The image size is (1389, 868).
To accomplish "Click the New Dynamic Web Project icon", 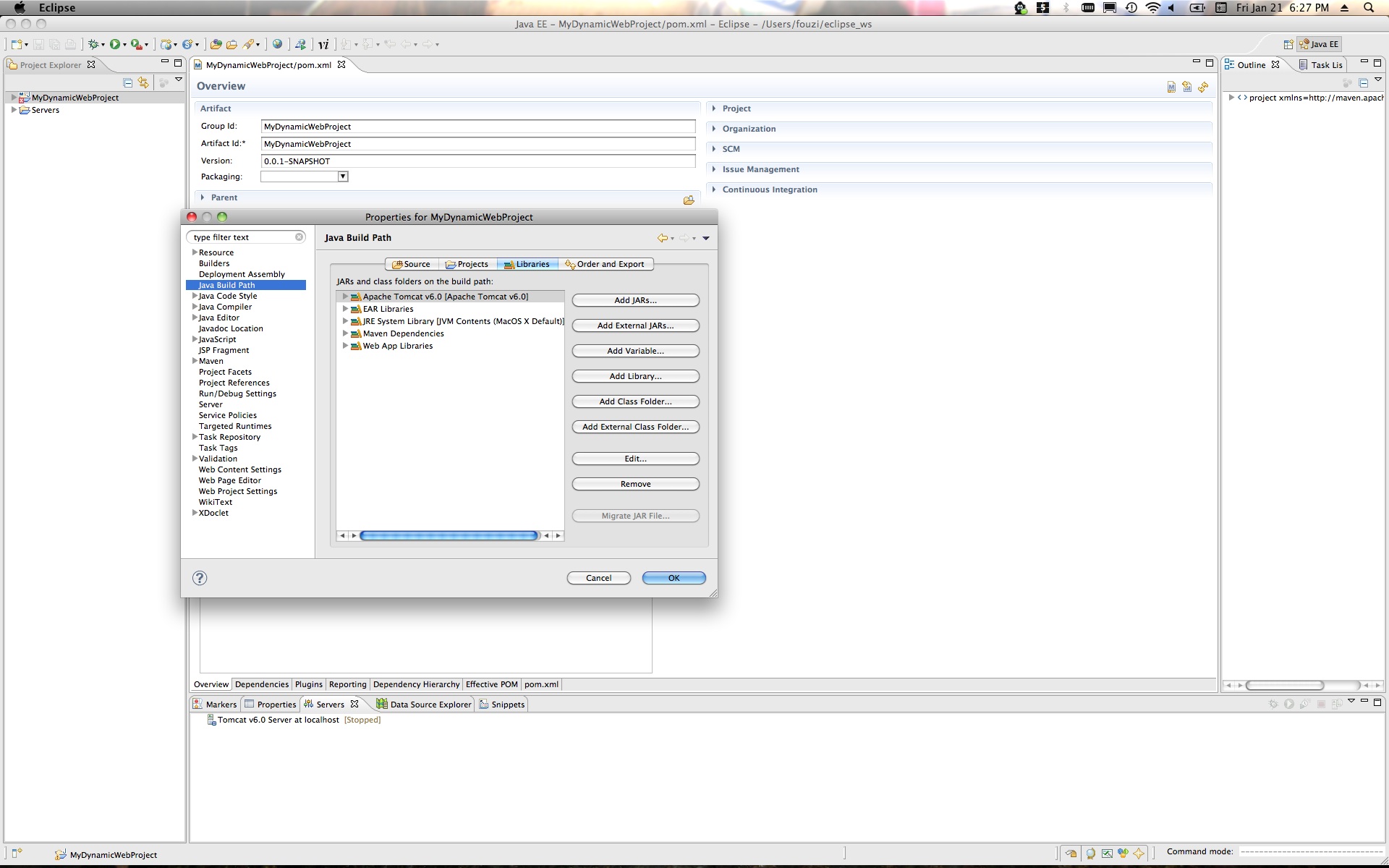I will (x=166, y=44).
